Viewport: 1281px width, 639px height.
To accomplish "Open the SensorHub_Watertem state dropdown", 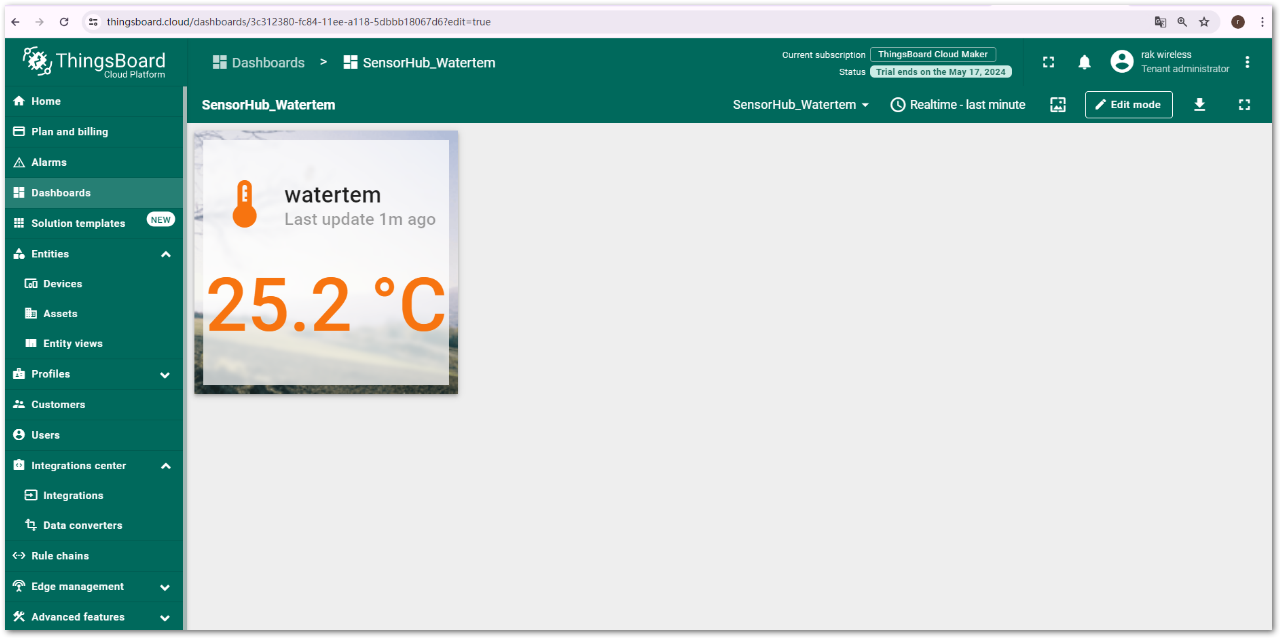I will coord(801,104).
